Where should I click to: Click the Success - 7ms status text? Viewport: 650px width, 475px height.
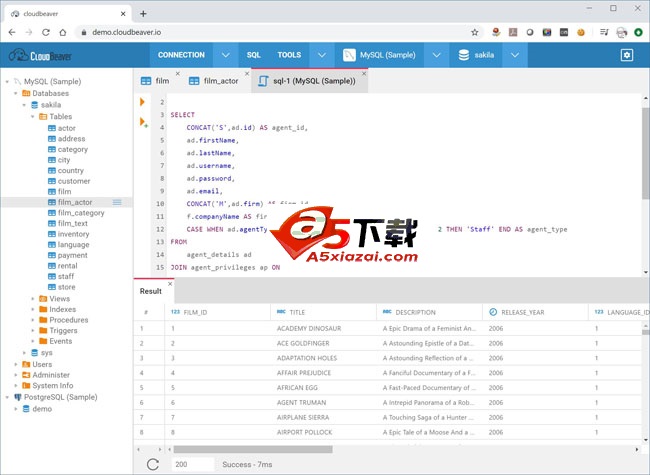[x=247, y=464]
